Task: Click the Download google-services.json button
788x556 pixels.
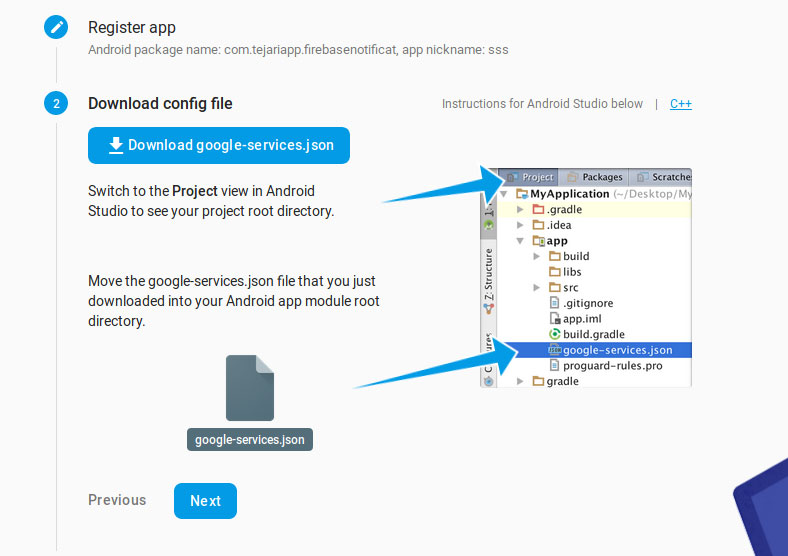Action: coord(219,145)
